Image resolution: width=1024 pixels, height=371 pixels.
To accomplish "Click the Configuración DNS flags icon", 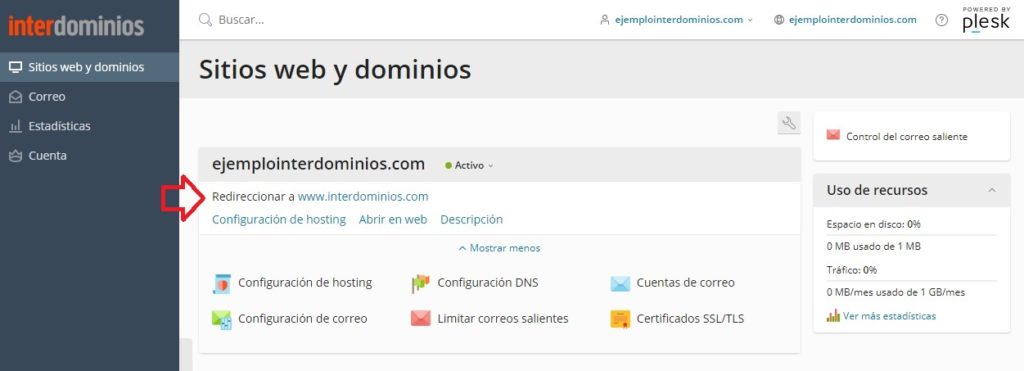I will coord(421,283).
